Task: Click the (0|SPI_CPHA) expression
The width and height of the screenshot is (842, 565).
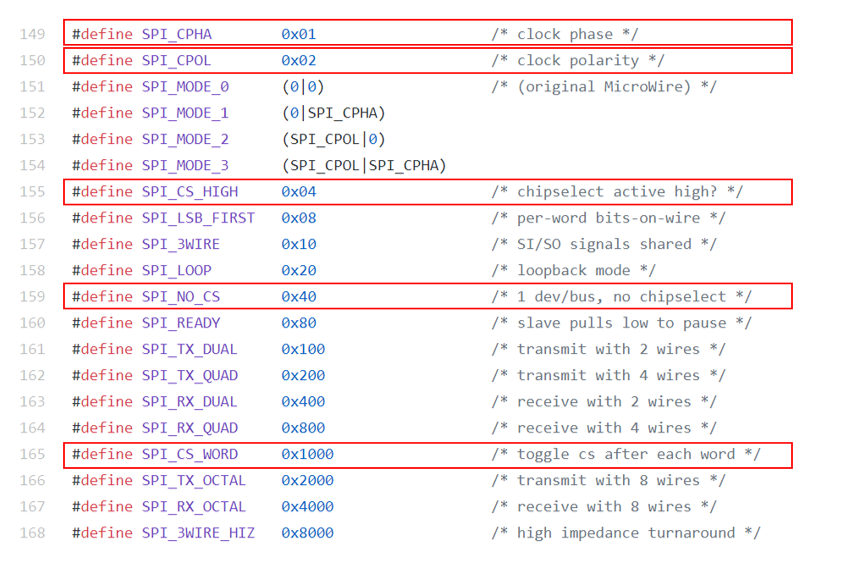Action: [334, 113]
